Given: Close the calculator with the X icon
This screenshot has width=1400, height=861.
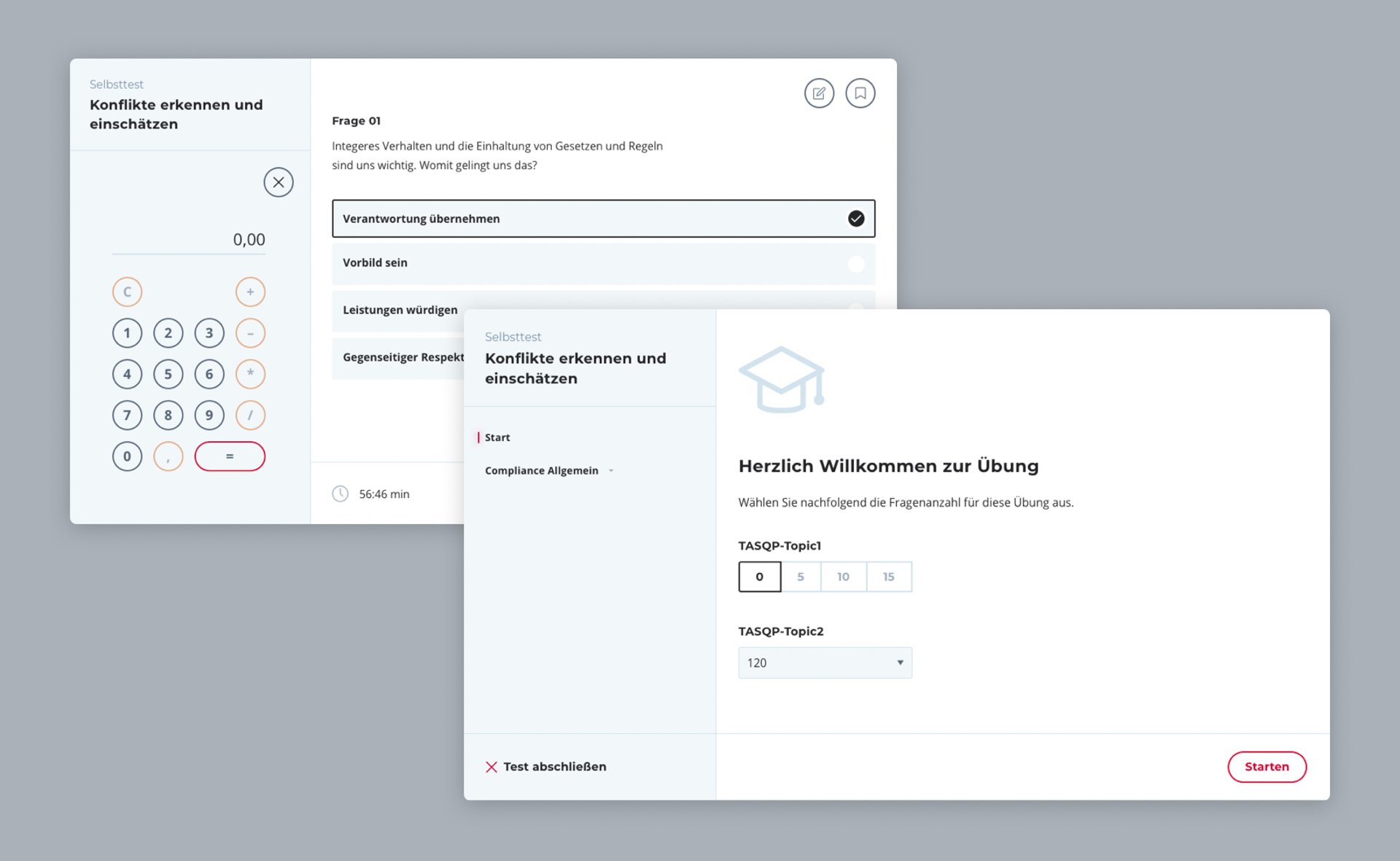Looking at the screenshot, I should 279,182.
